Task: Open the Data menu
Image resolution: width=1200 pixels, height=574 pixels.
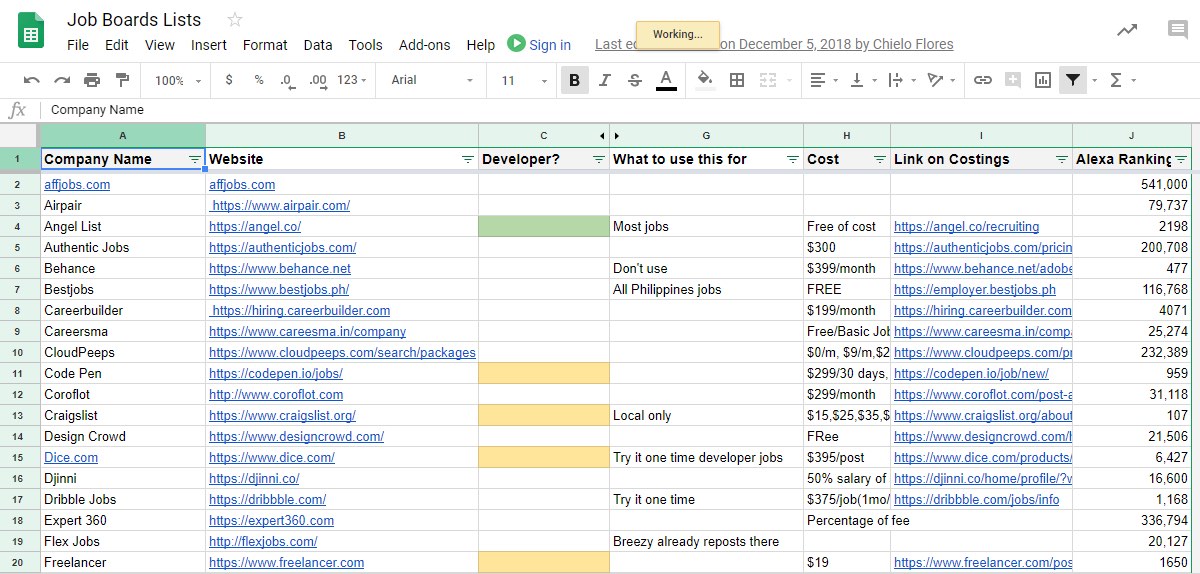Action: coord(318,45)
